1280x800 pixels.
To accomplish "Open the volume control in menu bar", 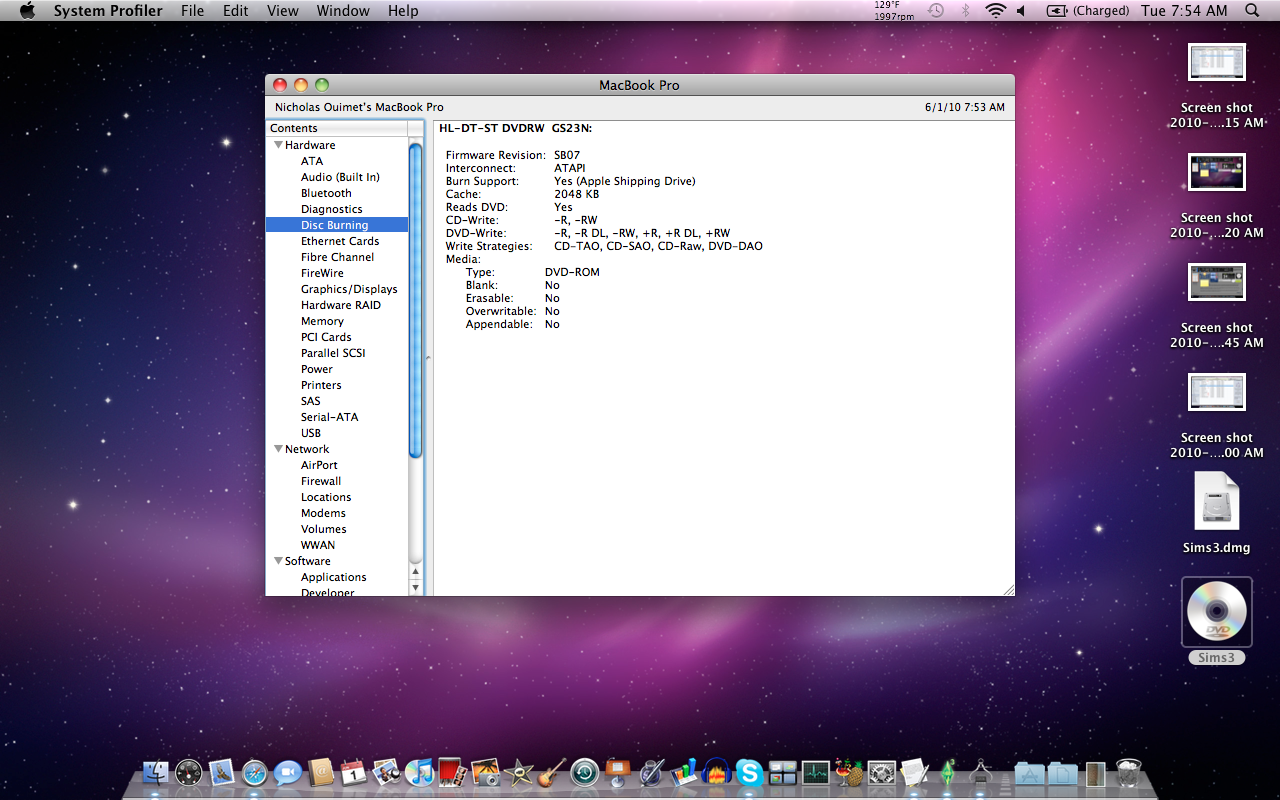I will pos(1022,10).
